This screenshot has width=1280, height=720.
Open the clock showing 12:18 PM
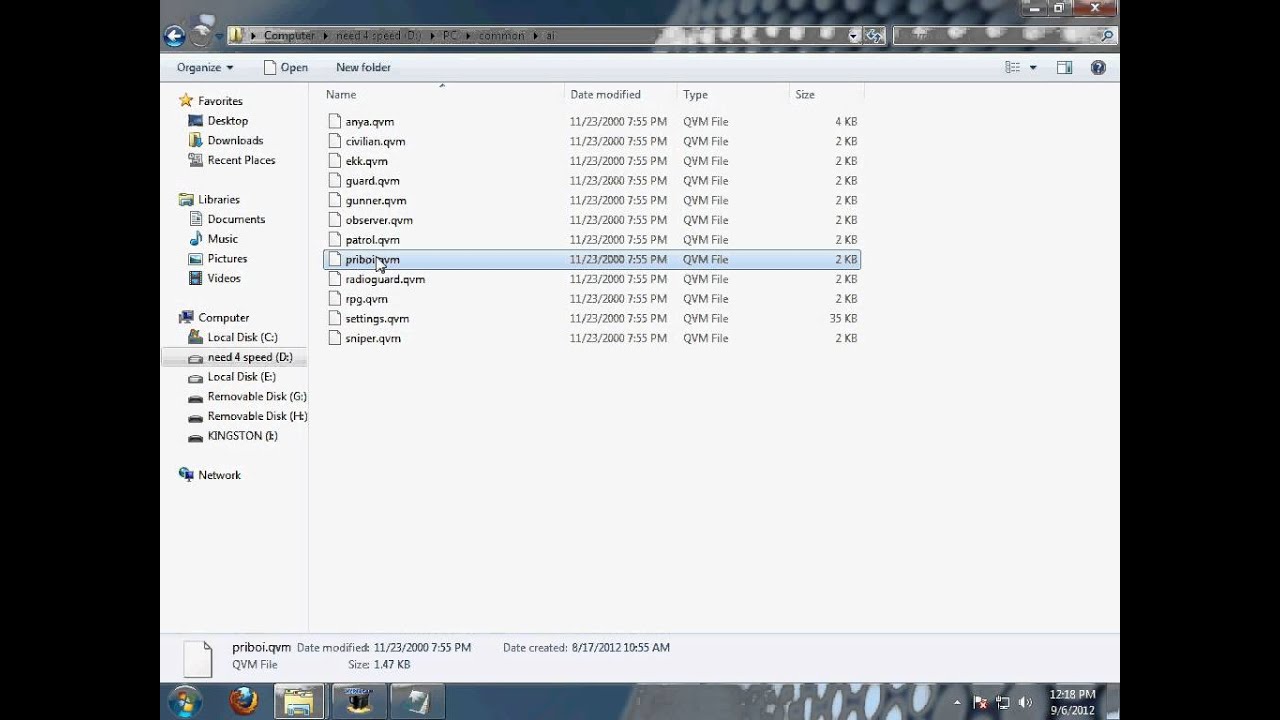tap(1072, 702)
